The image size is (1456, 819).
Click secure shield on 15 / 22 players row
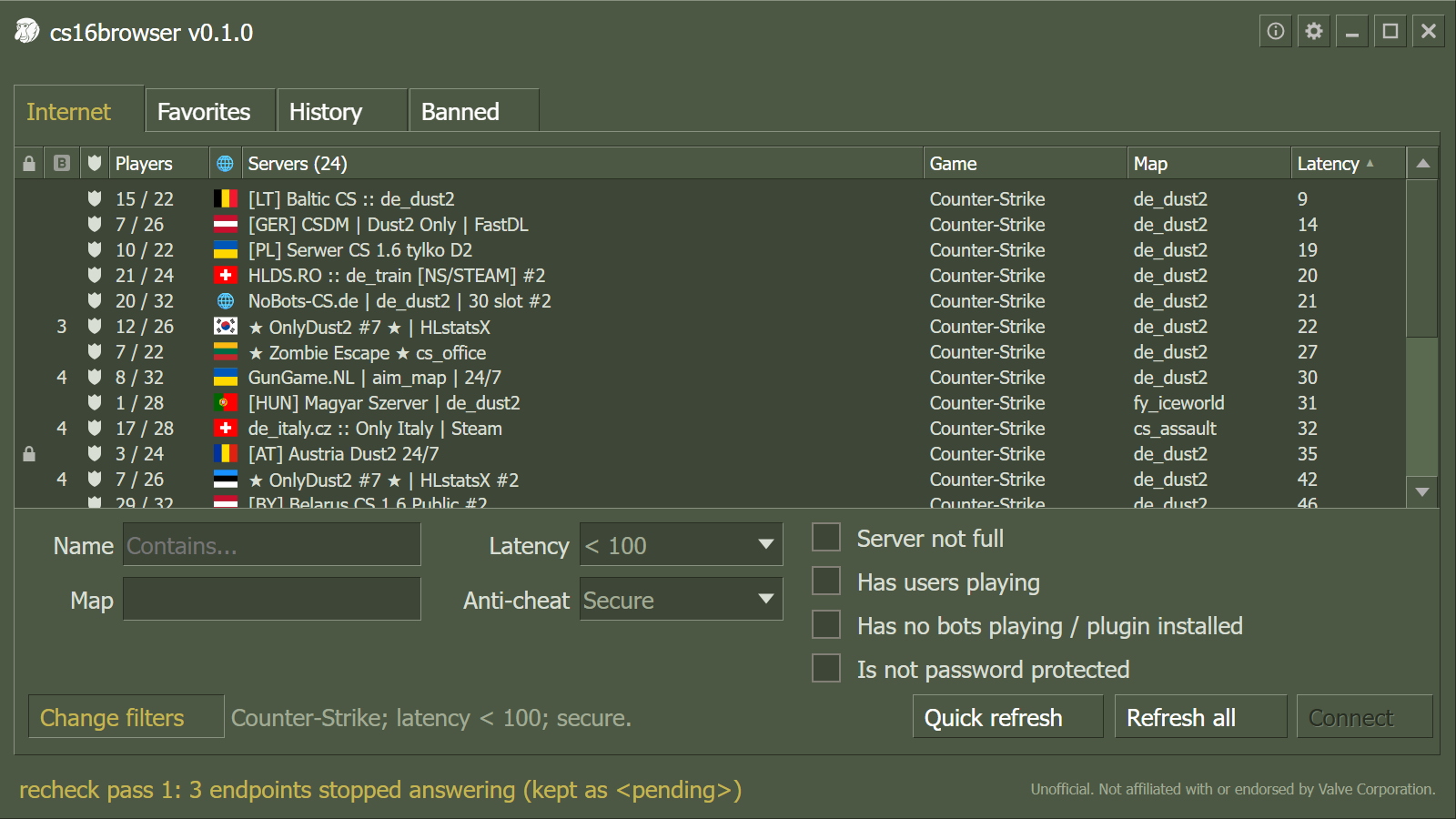click(95, 198)
